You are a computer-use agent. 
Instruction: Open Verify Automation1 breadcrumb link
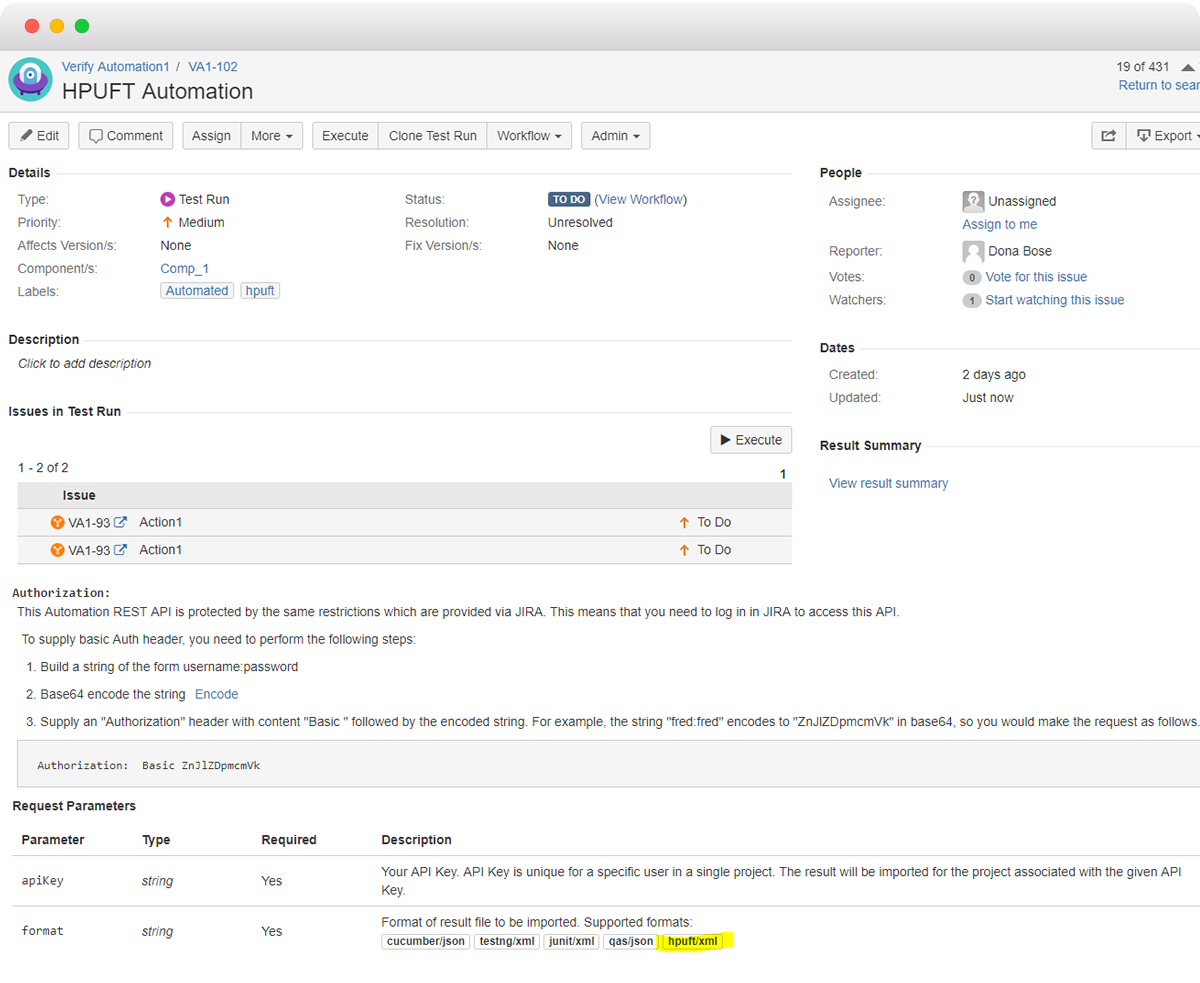(116, 67)
